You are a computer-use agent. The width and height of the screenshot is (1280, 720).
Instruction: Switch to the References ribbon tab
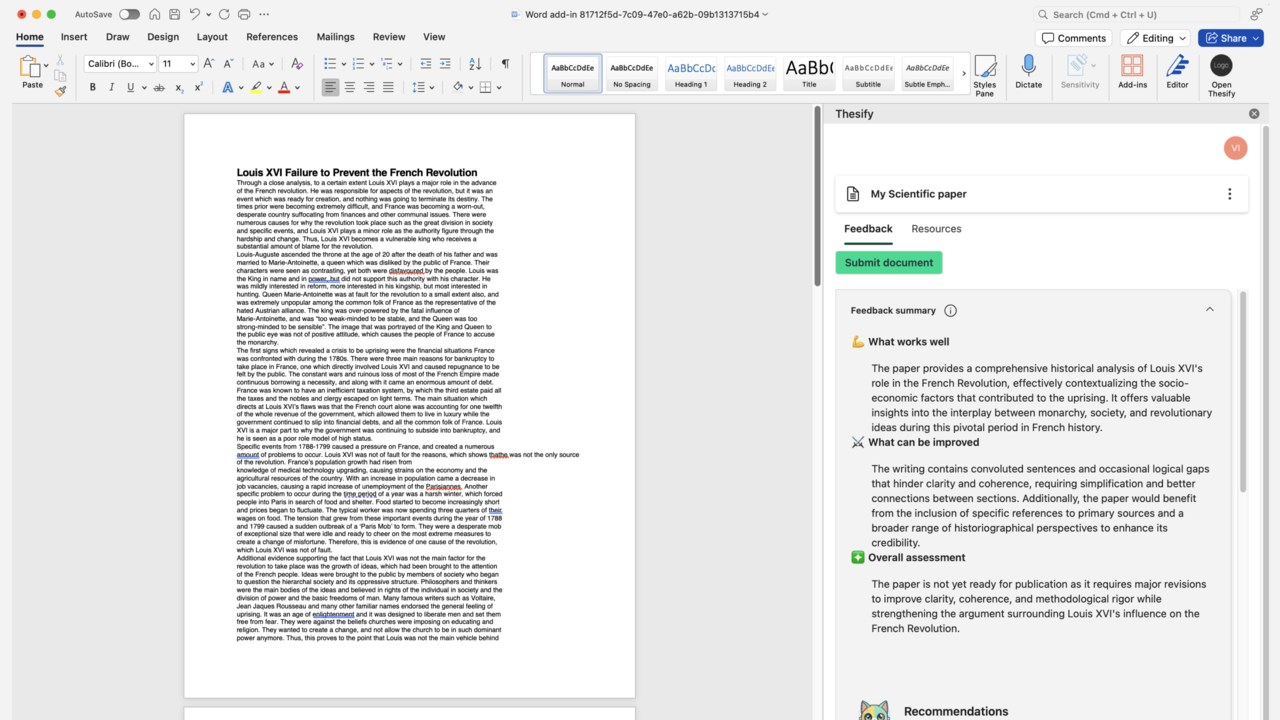coord(272,37)
